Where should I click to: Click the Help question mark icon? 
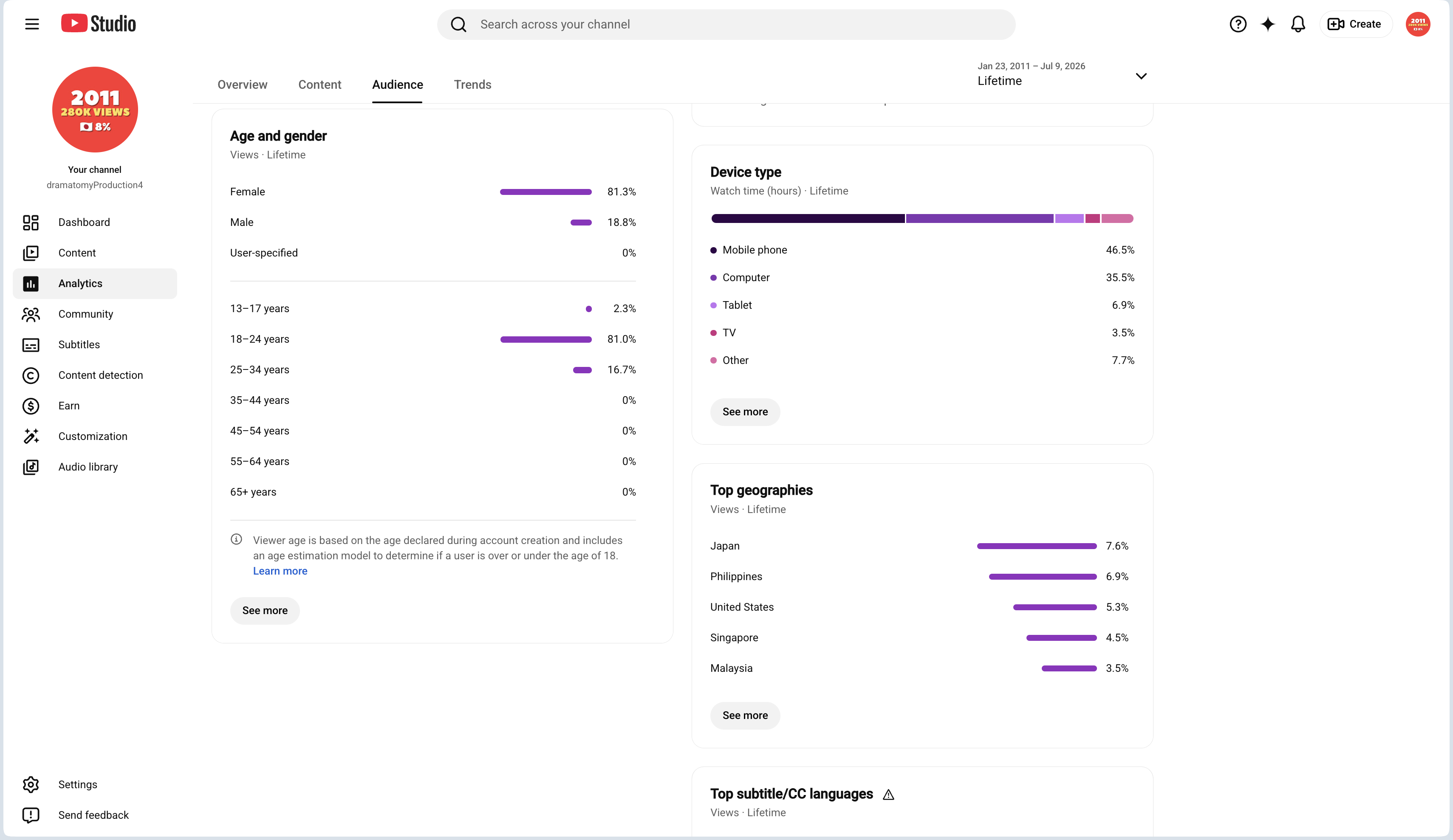pos(1237,24)
